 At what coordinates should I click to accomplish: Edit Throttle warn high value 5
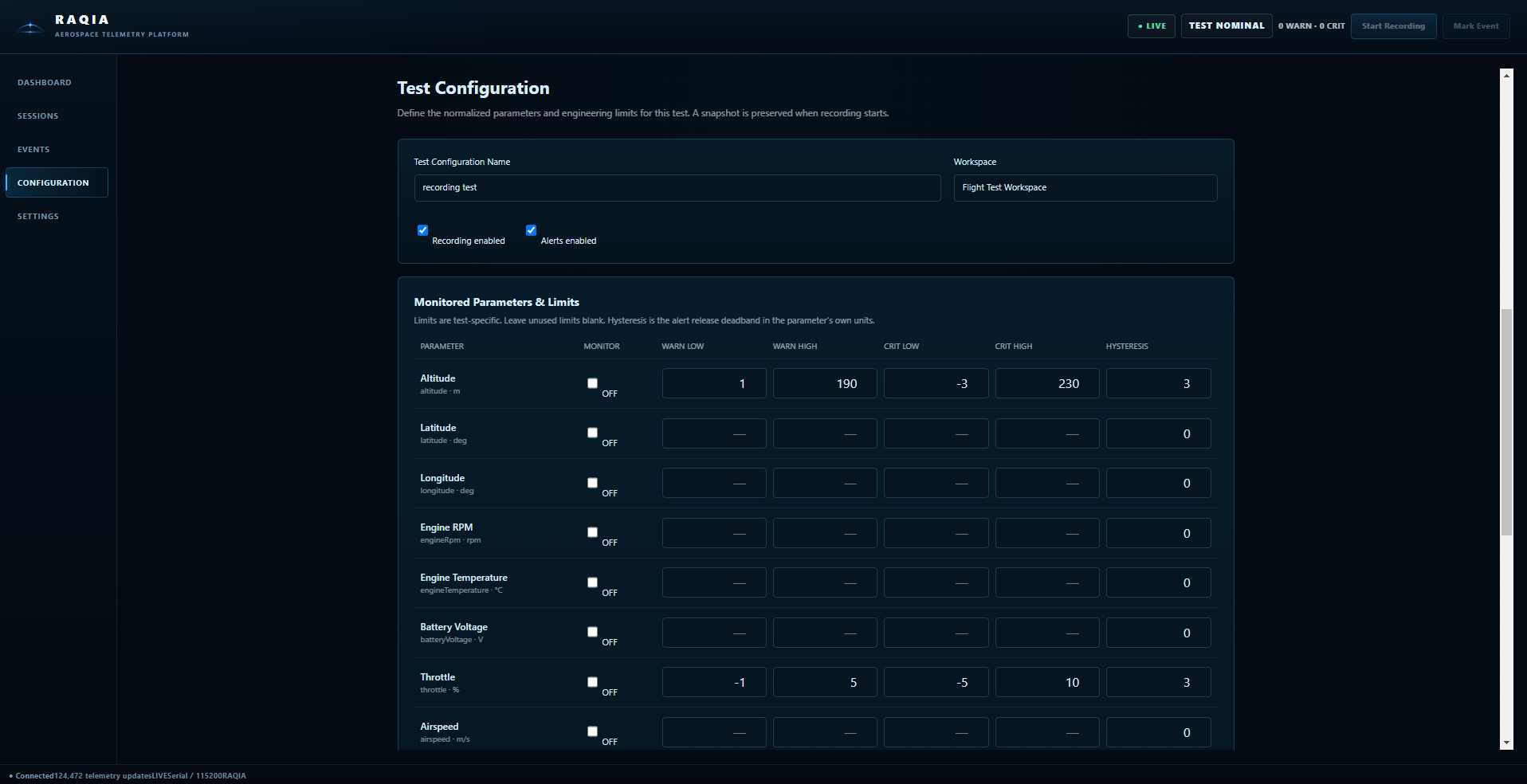825,682
